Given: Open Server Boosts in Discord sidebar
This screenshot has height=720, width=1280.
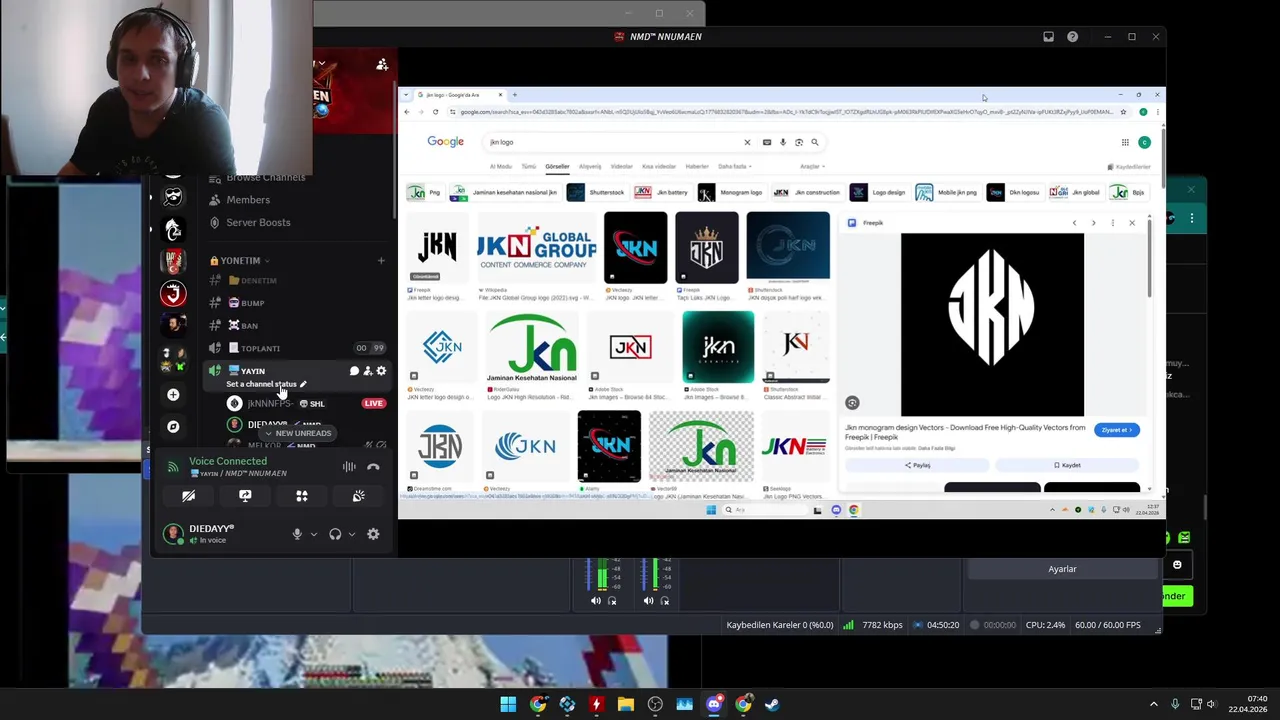Looking at the screenshot, I should click(x=258, y=222).
